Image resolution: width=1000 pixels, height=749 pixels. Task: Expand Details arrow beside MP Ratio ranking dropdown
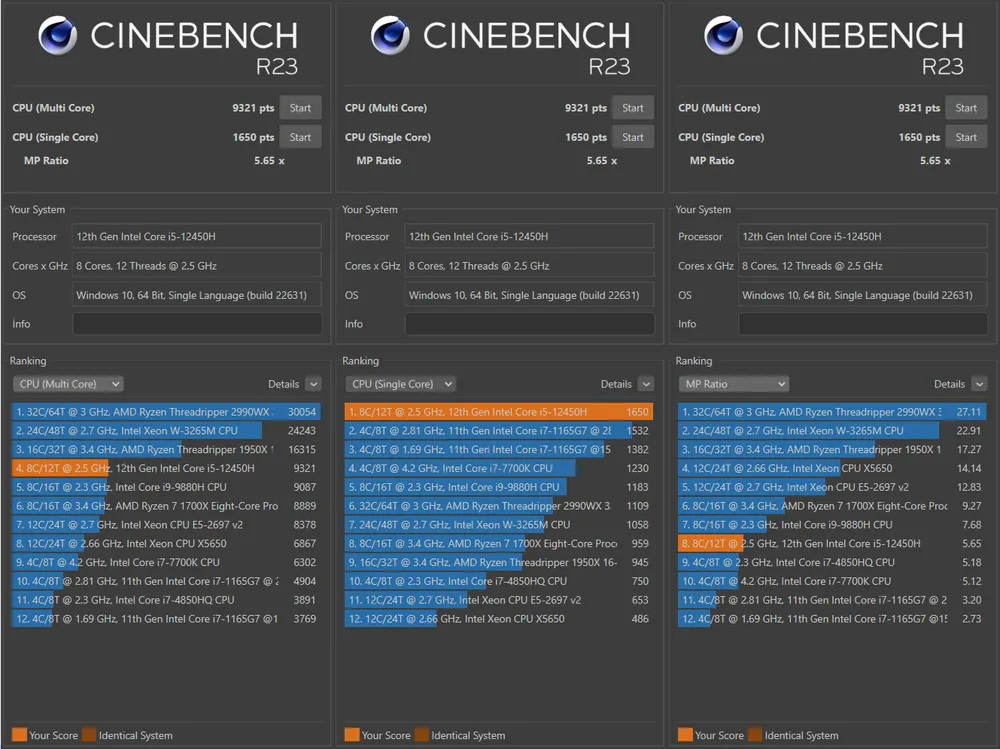click(979, 384)
